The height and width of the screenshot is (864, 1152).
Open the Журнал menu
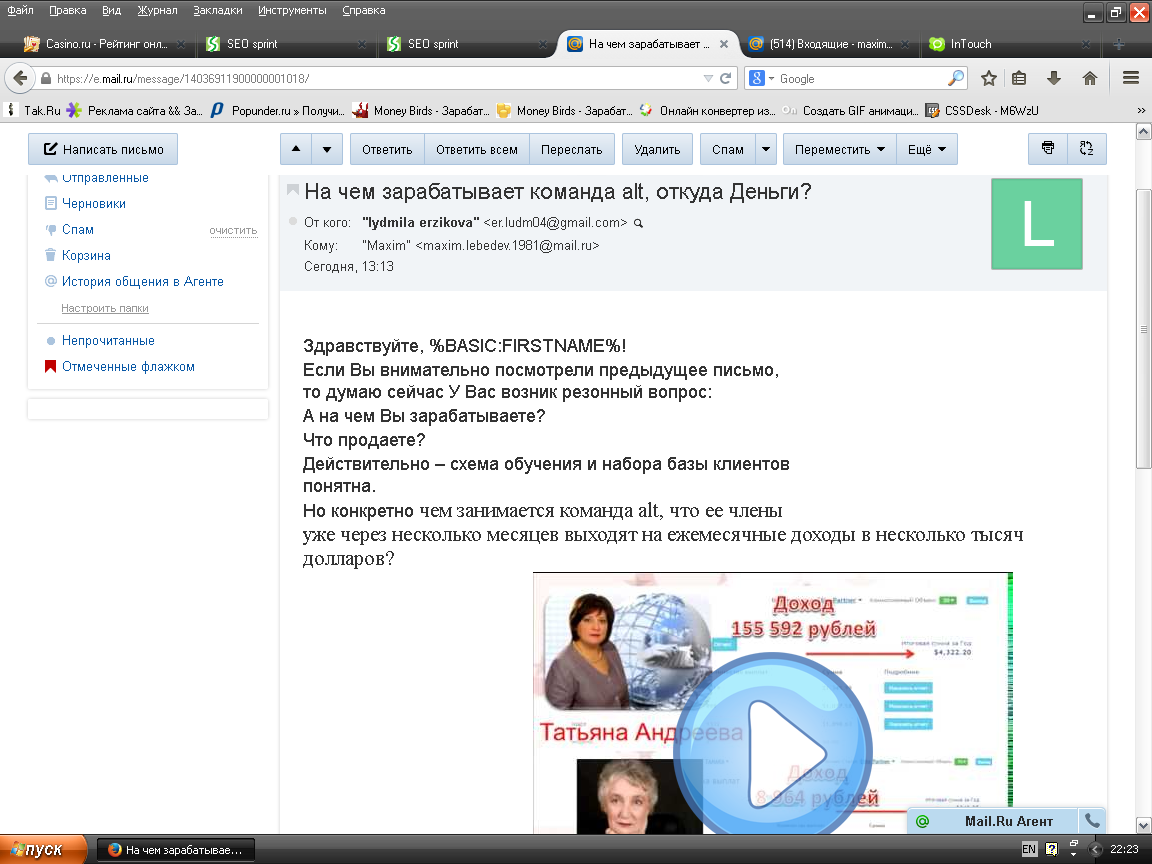[157, 10]
